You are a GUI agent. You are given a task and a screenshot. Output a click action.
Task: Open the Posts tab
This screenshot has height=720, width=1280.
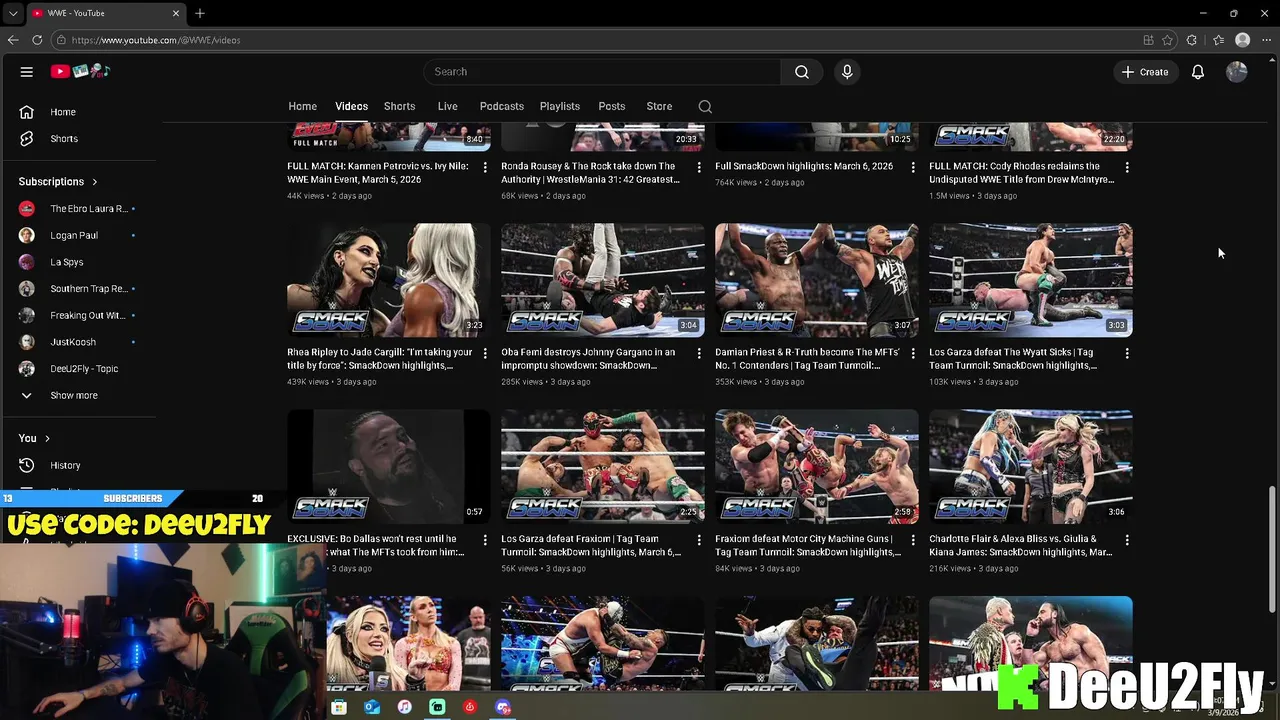[611, 106]
